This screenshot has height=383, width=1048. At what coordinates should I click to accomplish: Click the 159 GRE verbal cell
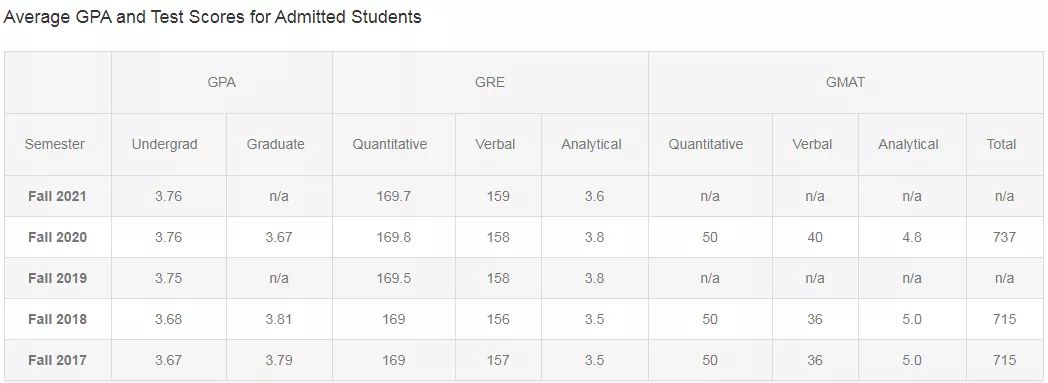coord(499,197)
